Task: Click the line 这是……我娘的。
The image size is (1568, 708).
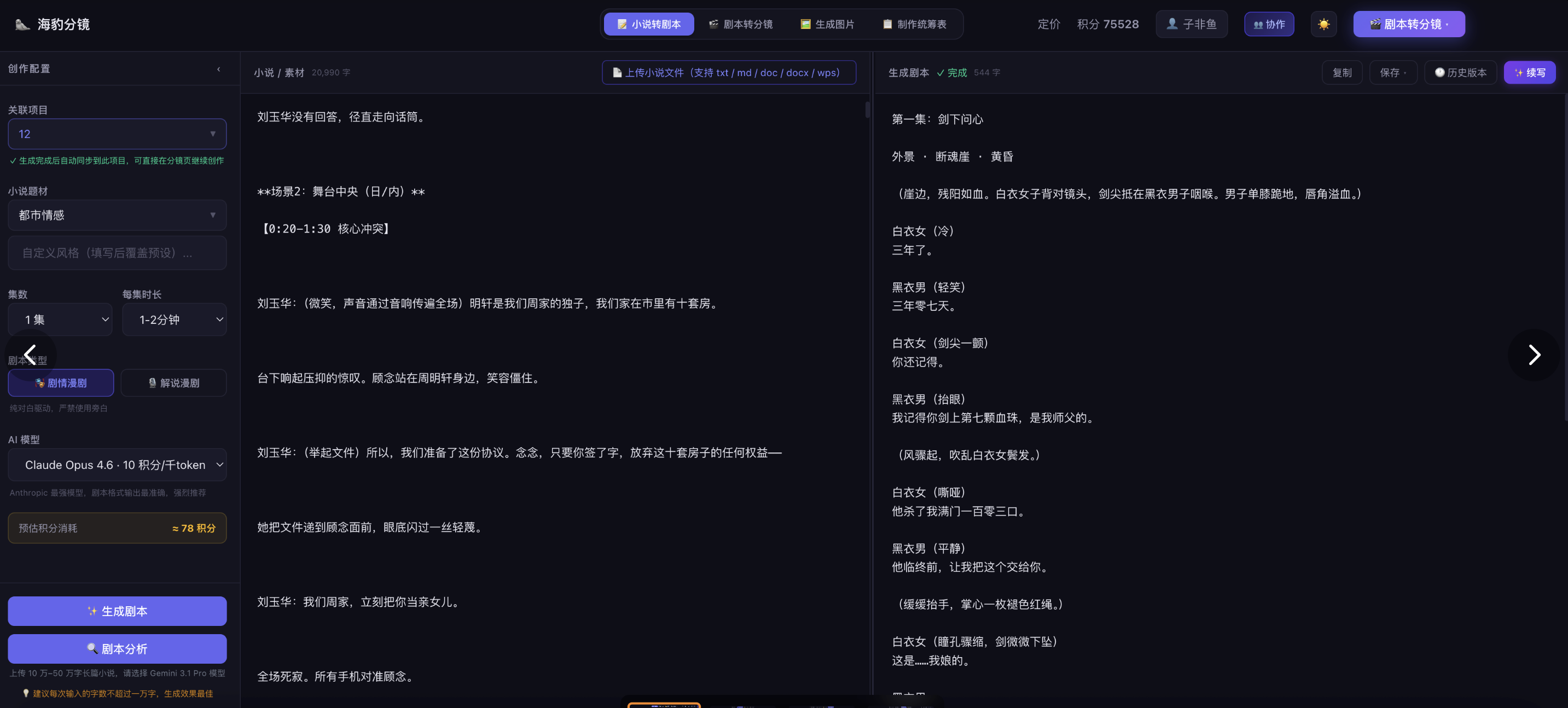Action: point(932,660)
